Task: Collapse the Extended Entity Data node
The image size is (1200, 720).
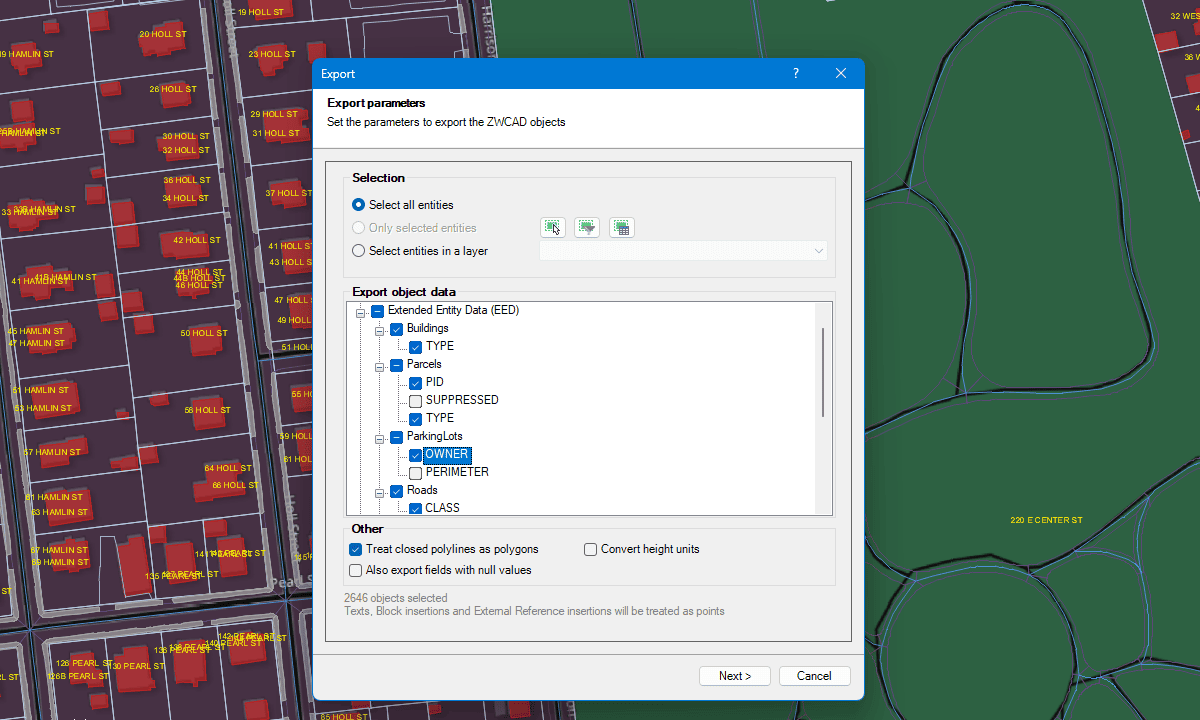Action: [x=361, y=311]
